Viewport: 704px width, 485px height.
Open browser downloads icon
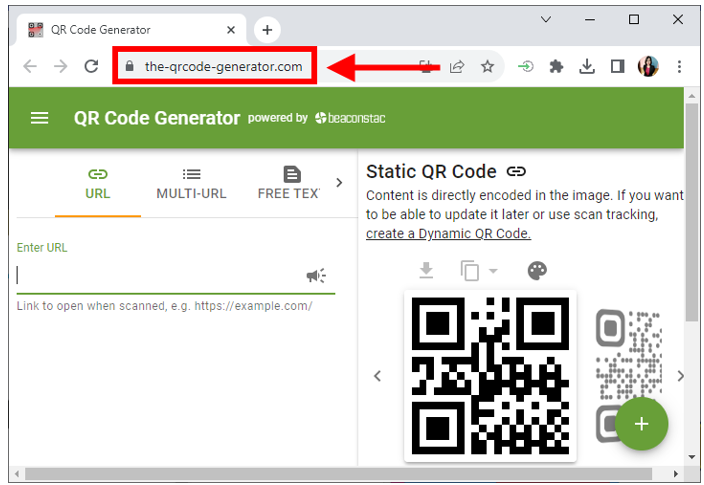coord(587,67)
